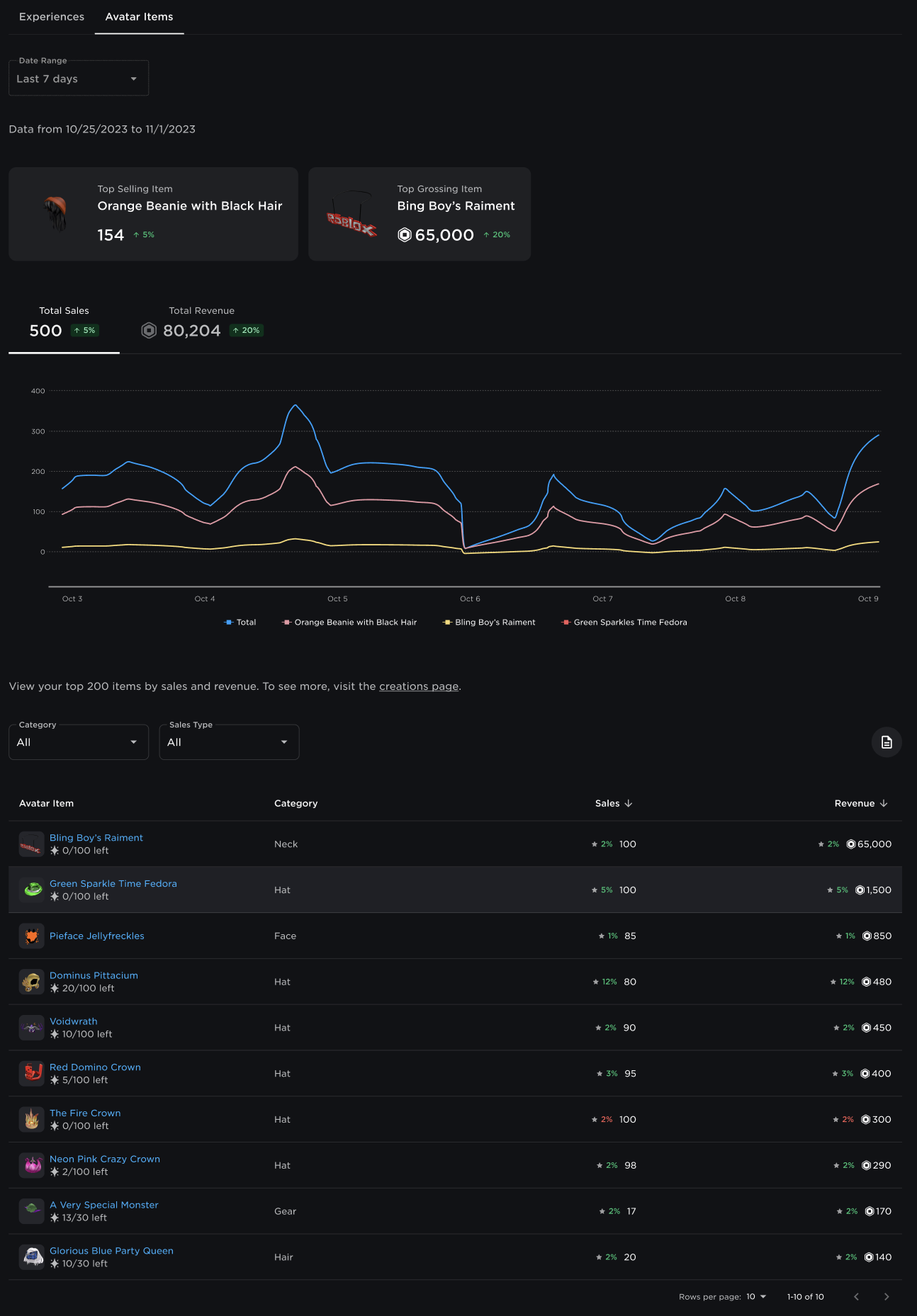917x1316 pixels.
Task: Open the Pieface Jellyfreckles item link
Action: click(97, 936)
